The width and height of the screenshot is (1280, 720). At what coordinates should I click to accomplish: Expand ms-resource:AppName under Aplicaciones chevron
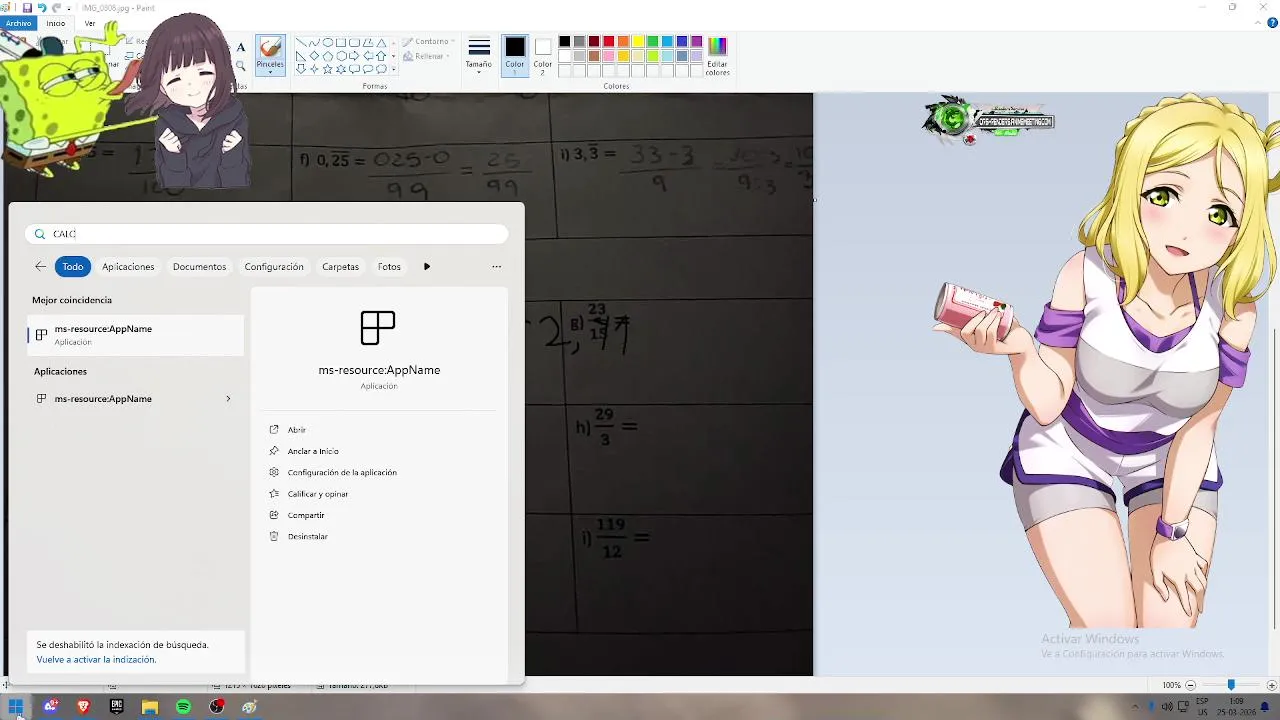pos(228,399)
